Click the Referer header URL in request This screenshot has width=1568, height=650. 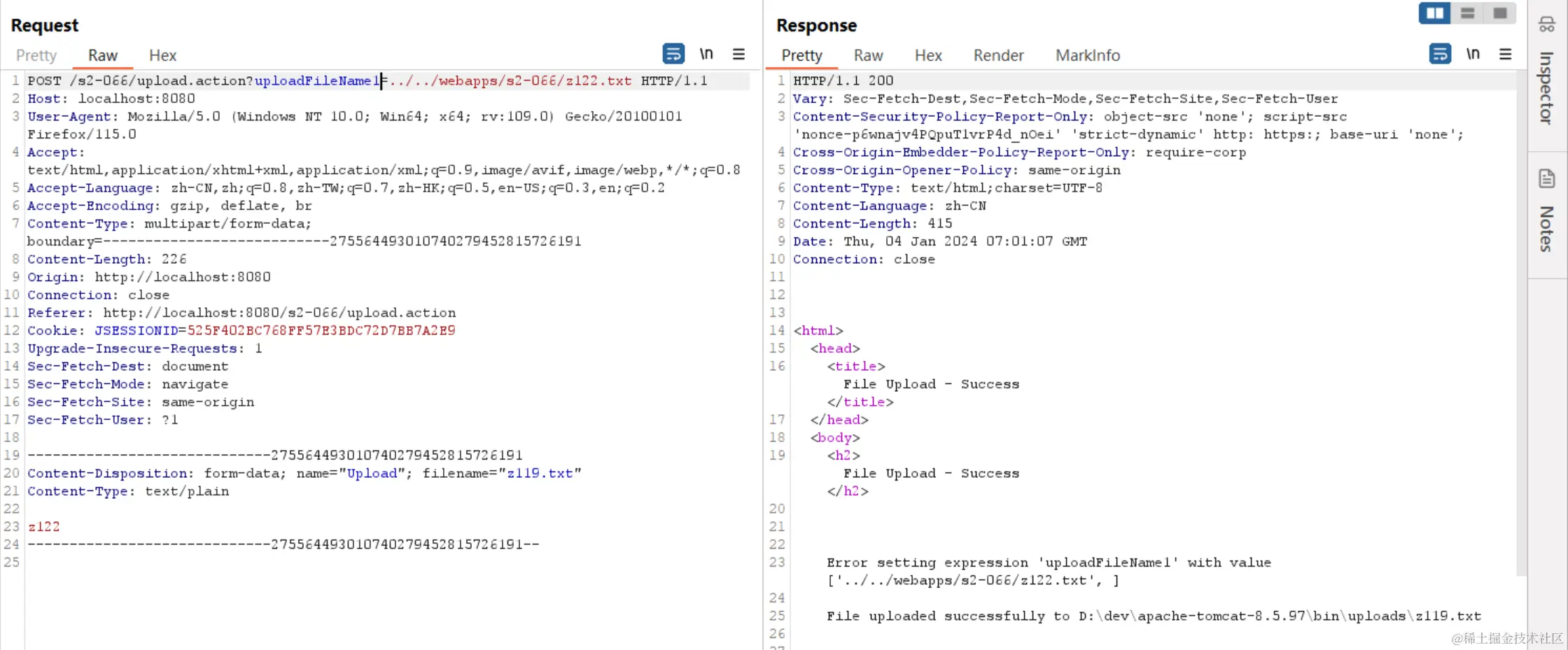(x=279, y=313)
